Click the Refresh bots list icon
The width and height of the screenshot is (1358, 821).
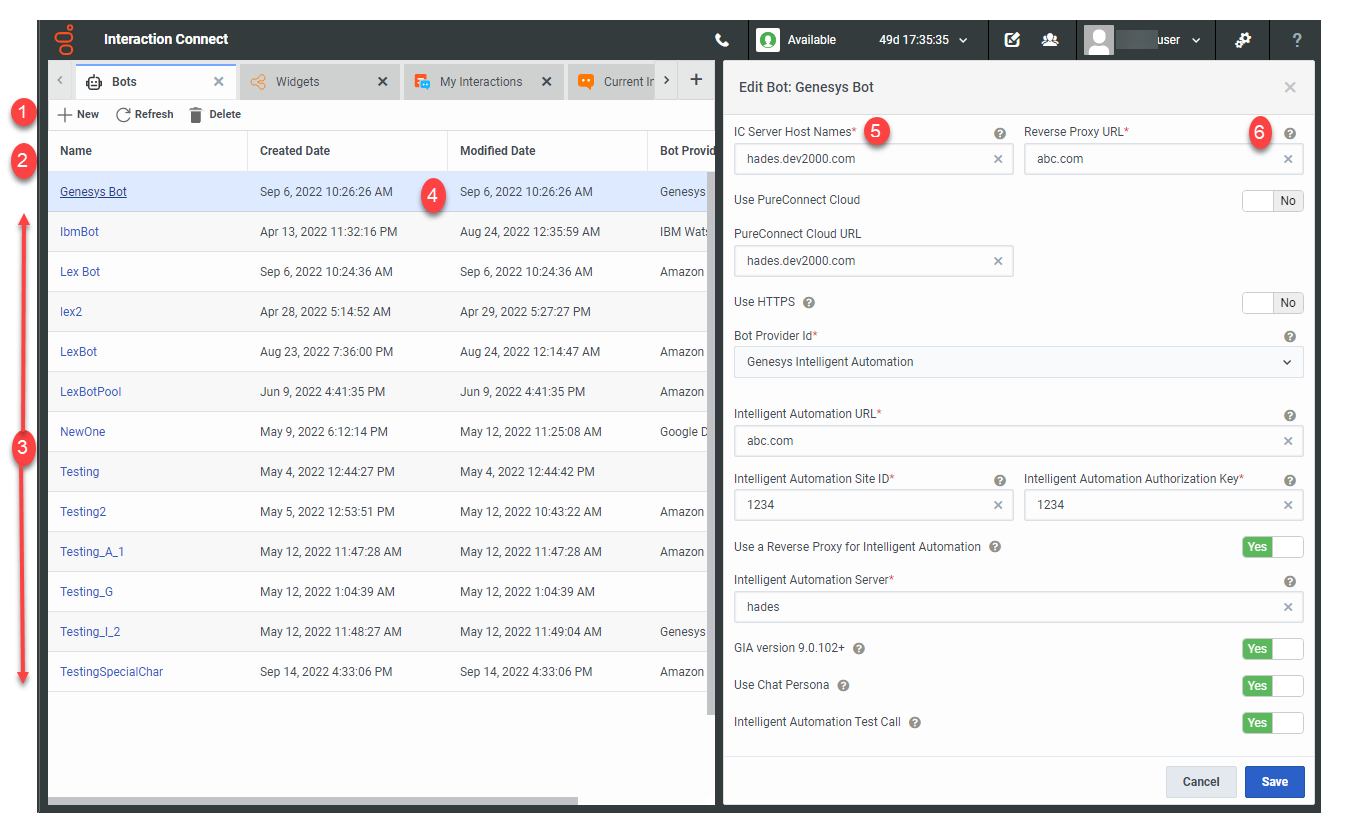click(x=124, y=115)
